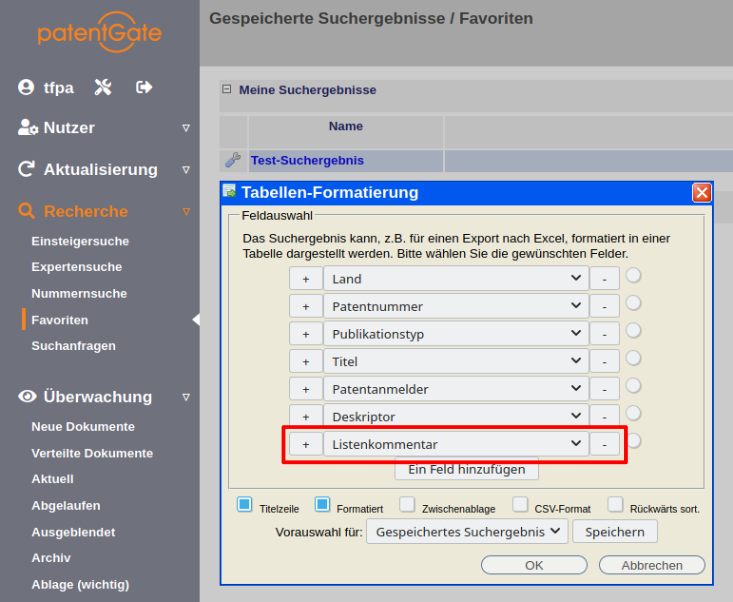Enable the CSV-Format checkbox

[x=520, y=505]
